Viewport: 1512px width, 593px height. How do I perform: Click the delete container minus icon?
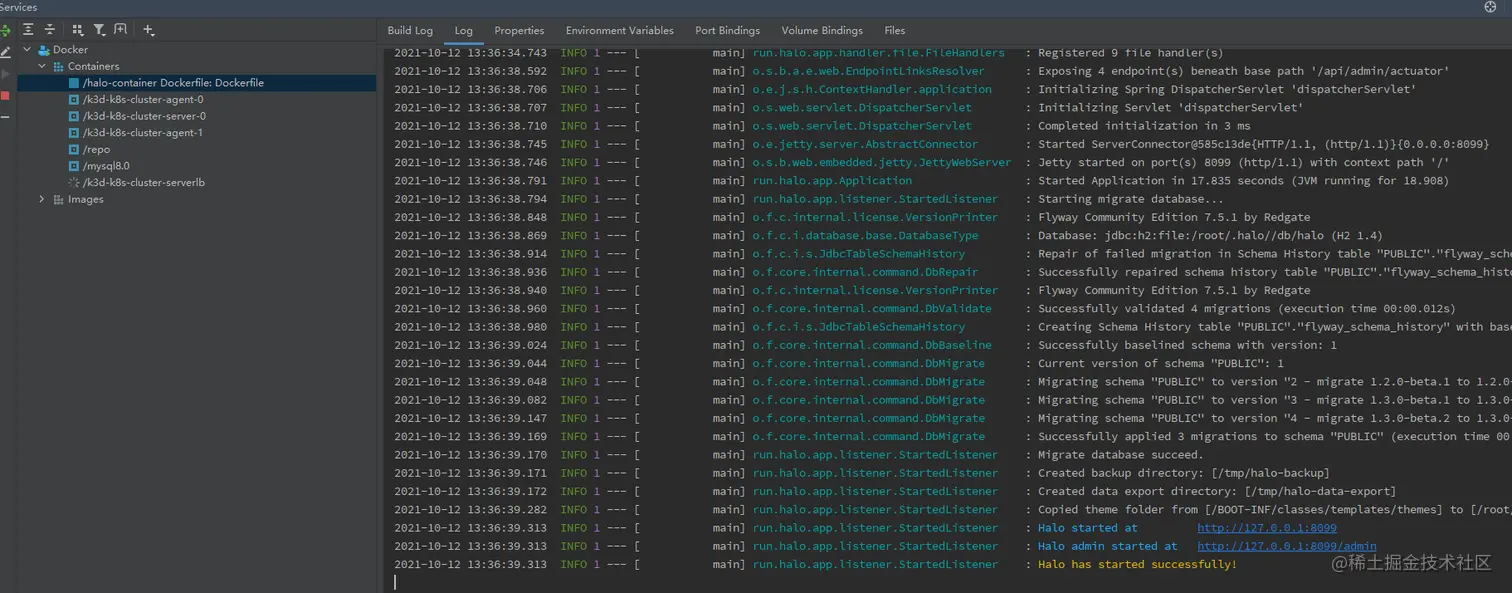[5, 117]
